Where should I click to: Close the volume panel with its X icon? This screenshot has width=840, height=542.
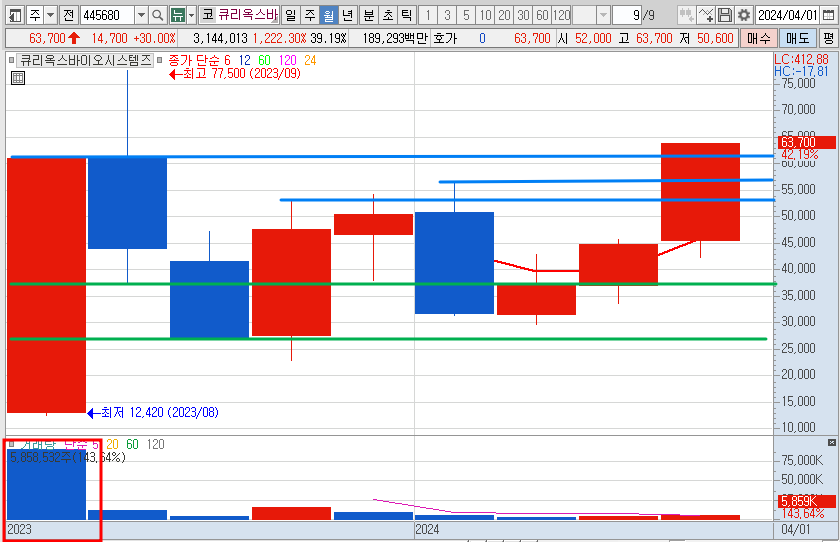tap(831, 443)
